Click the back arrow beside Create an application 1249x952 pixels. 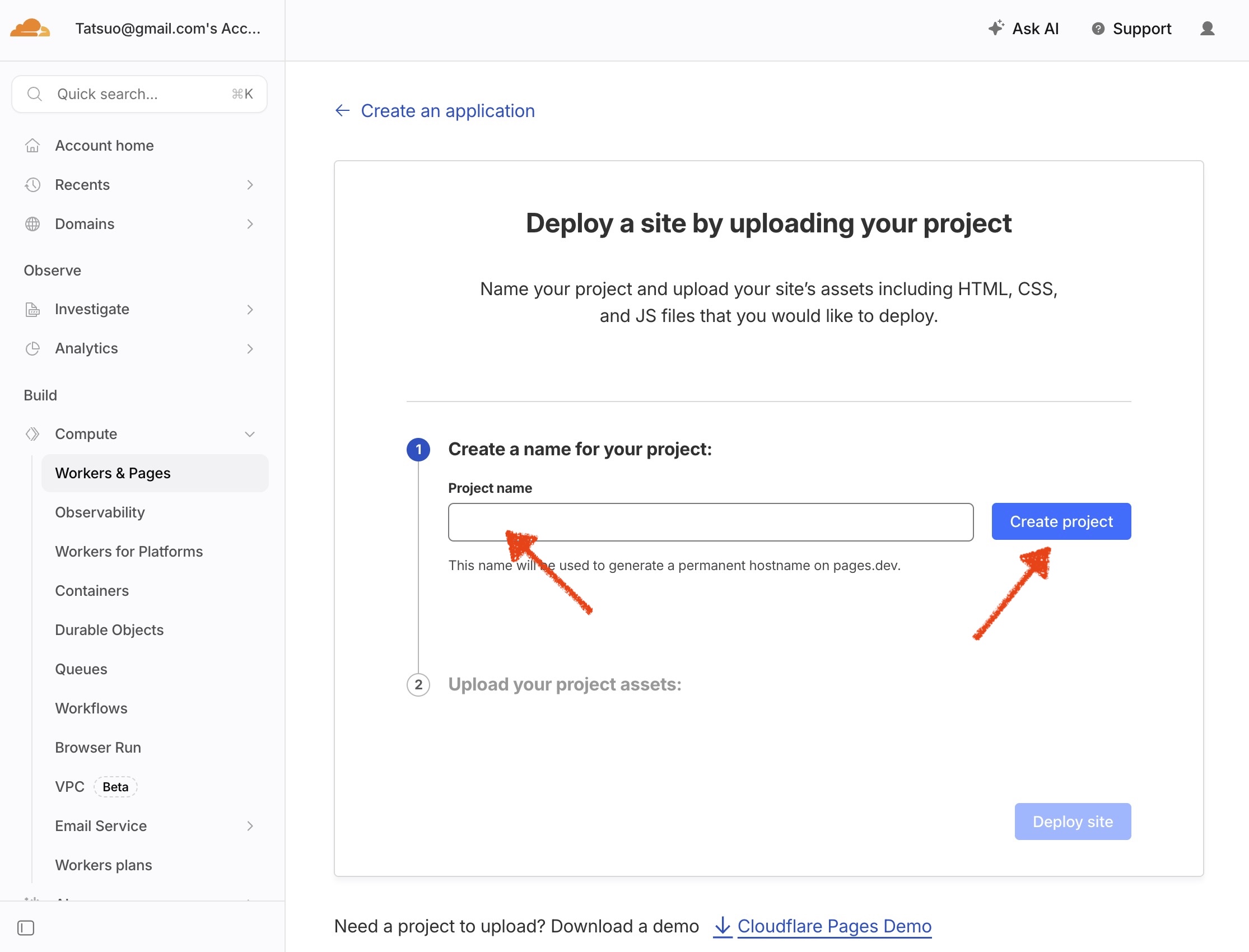point(342,110)
